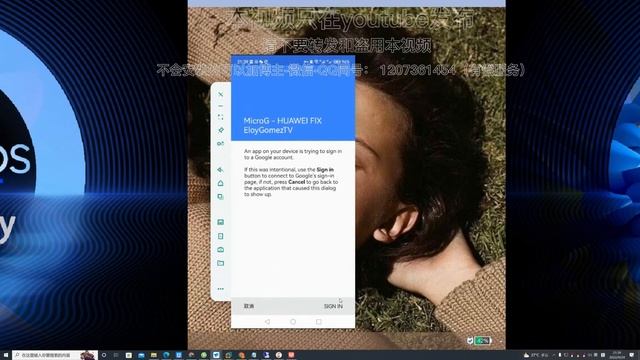Click the camera-like icon above the folder icon
This screenshot has height=360, width=640.
pyautogui.click(x=220, y=249)
